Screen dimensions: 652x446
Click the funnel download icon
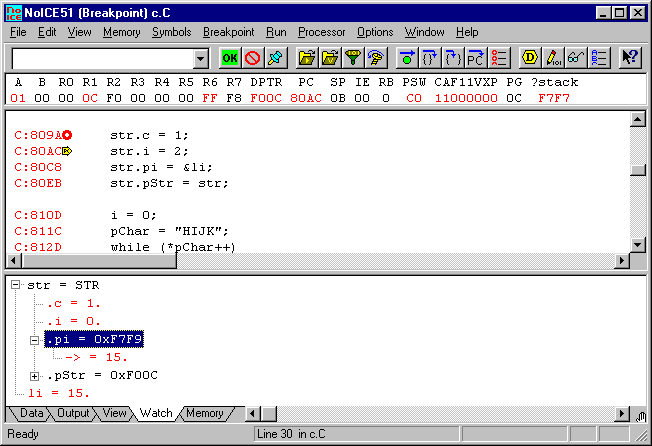click(353, 58)
